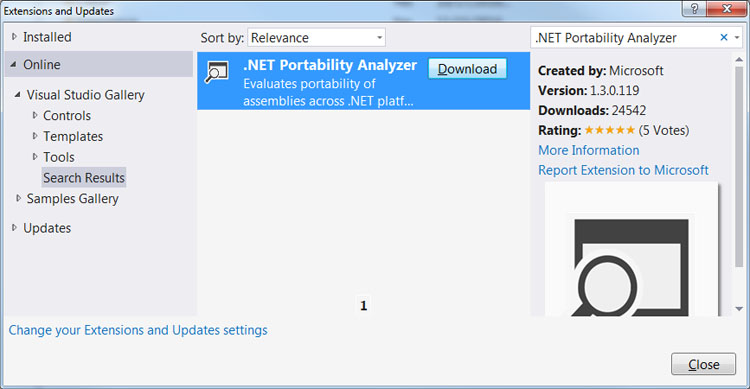Click the Created by Microsoft text
The width and height of the screenshot is (750, 389).
(600, 71)
